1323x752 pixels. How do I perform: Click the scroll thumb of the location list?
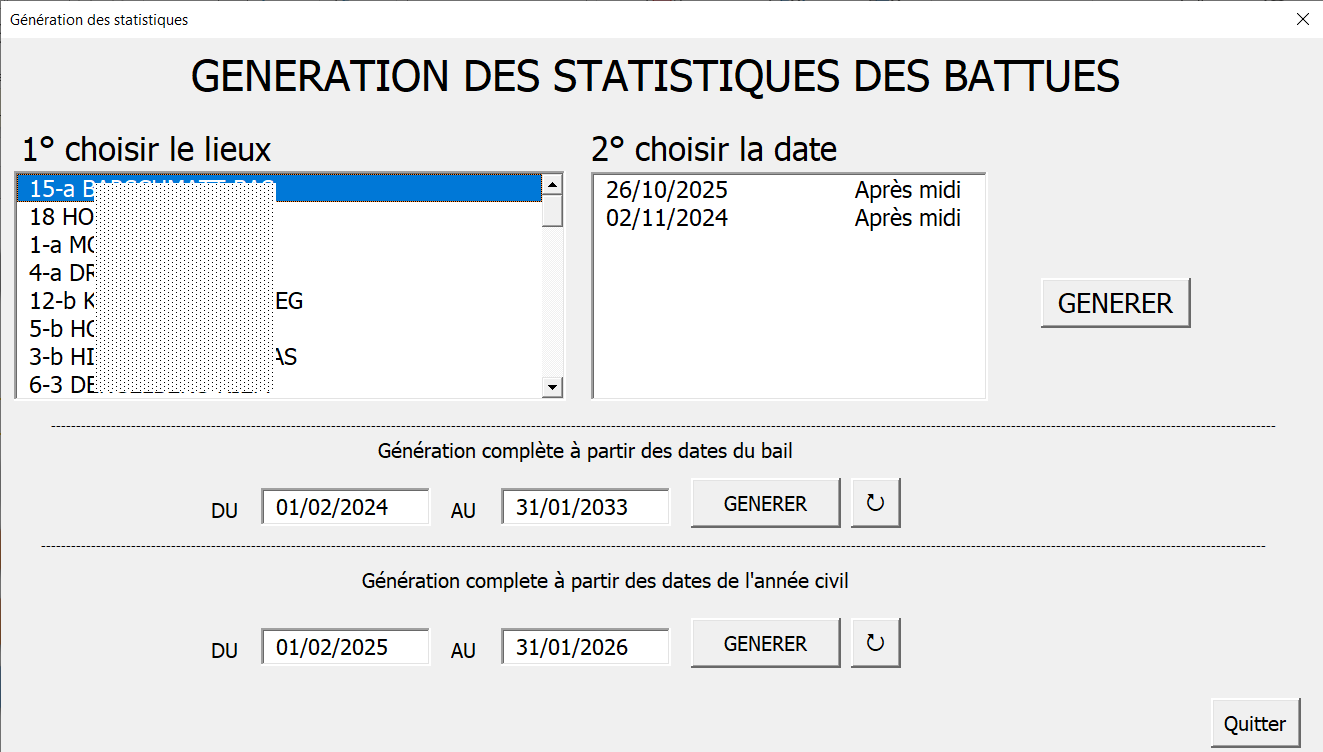(x=552, y=211)
